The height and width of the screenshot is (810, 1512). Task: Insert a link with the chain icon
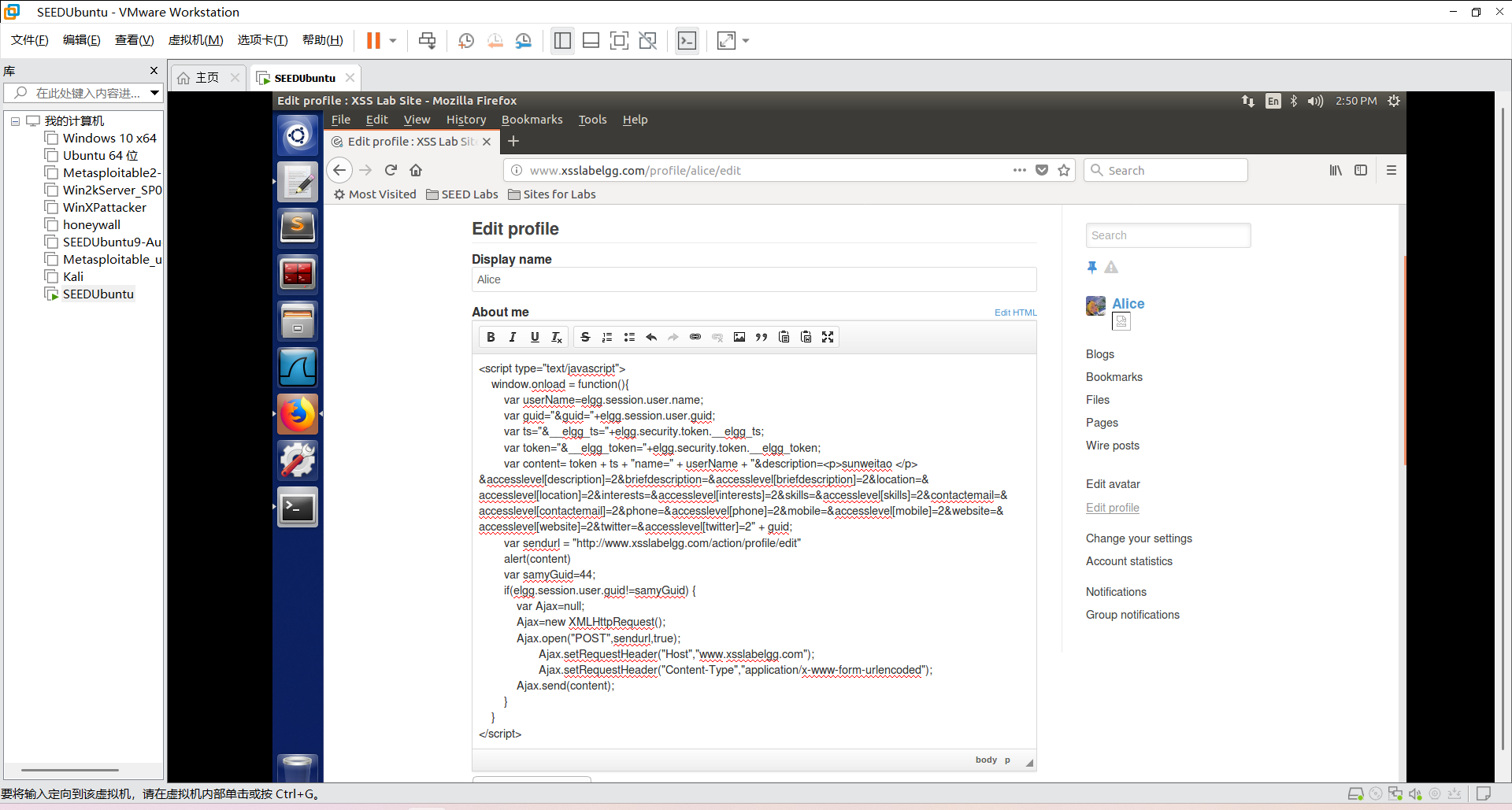pos(695,337)
